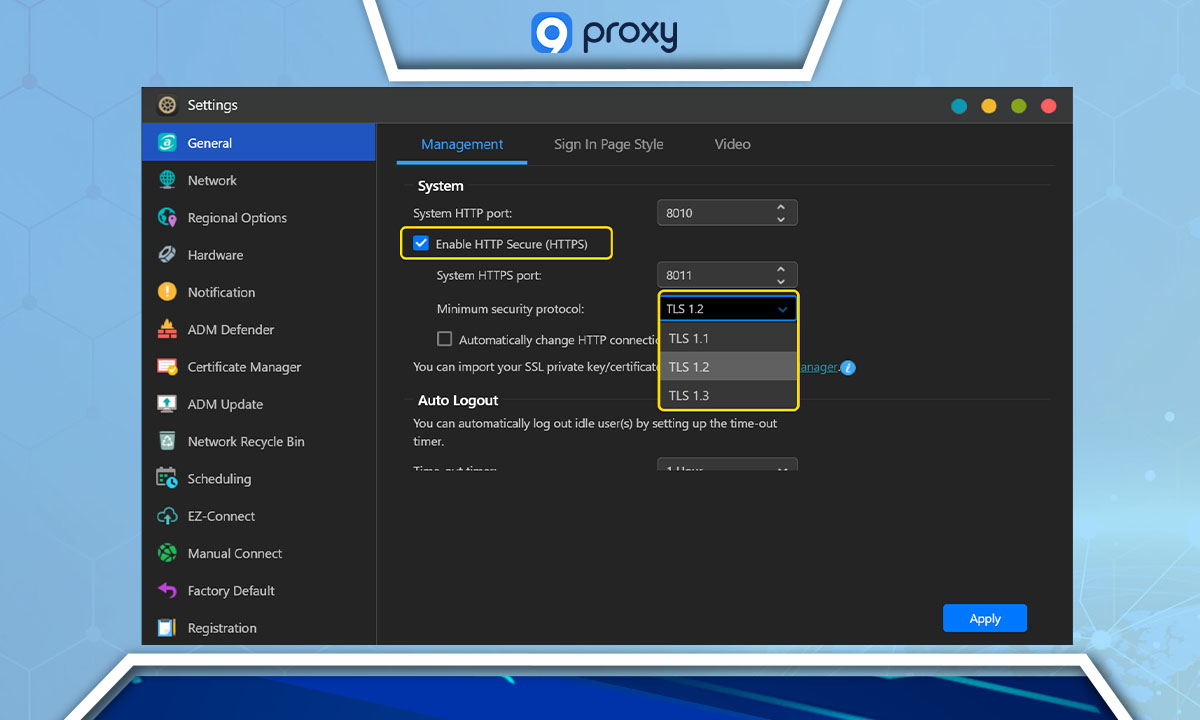Click the red dot in the title bar
This screenshot has width=1200, height=720.
pyautogui.click(x=1048, y=105)
